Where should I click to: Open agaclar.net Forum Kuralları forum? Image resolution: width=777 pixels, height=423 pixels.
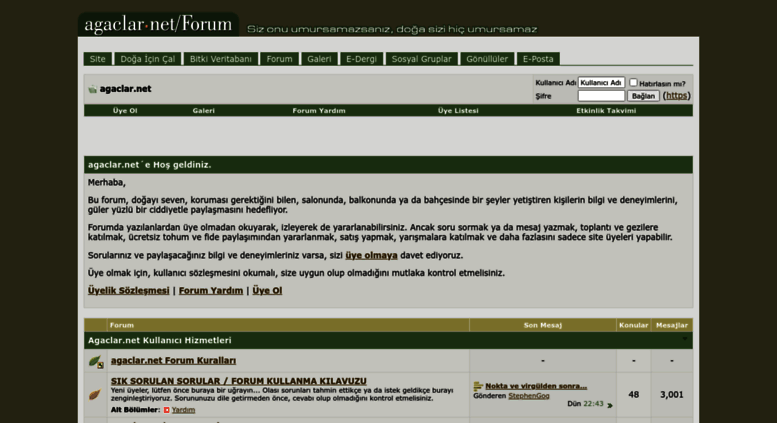173,361
